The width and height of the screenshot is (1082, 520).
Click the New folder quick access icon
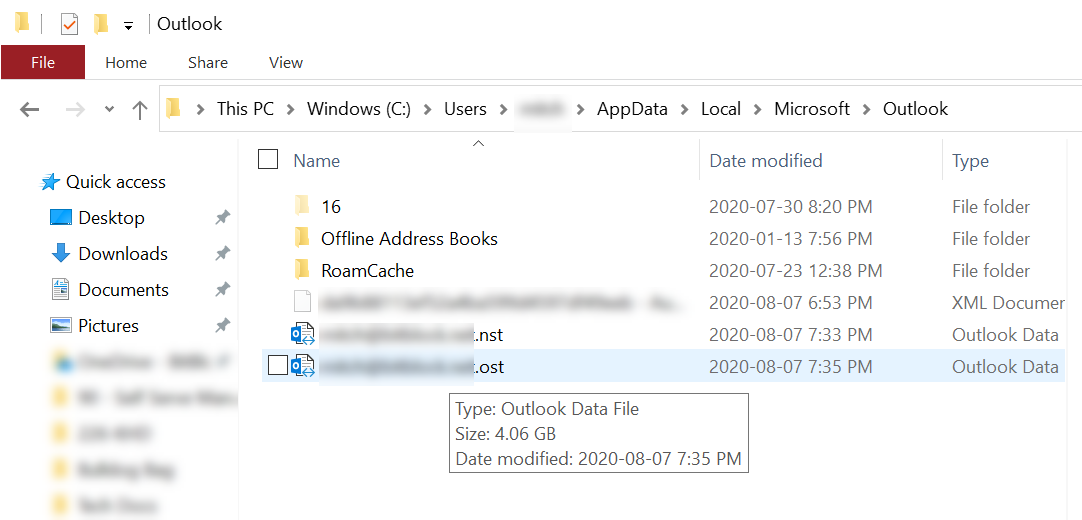point(101,24)
